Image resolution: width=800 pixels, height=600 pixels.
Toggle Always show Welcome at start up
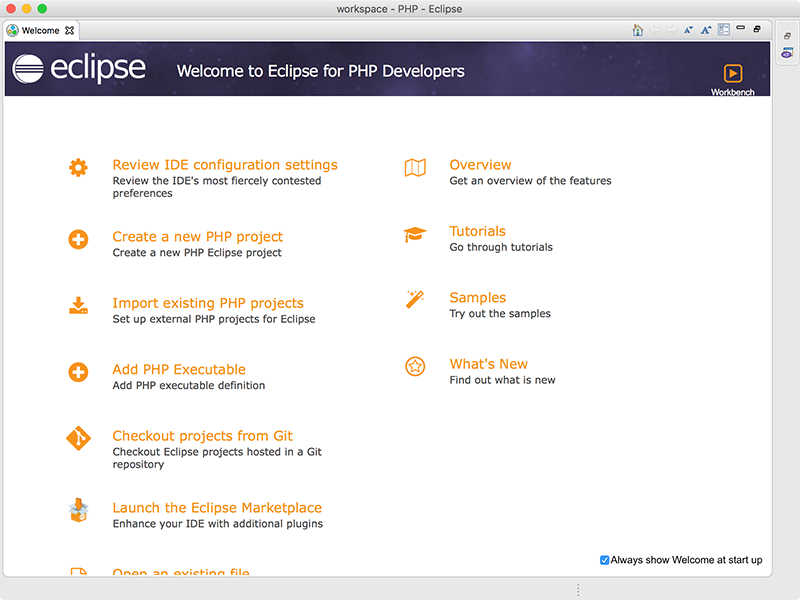603,560
